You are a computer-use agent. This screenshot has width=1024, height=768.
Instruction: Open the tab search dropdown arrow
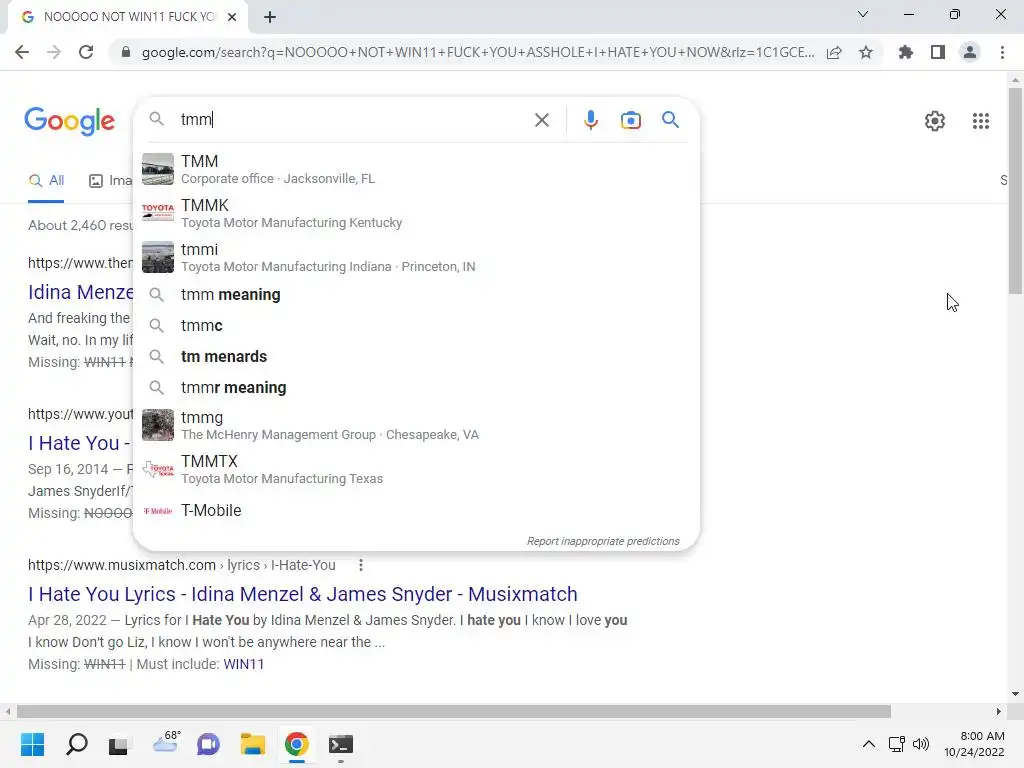[x=863, y=14]
